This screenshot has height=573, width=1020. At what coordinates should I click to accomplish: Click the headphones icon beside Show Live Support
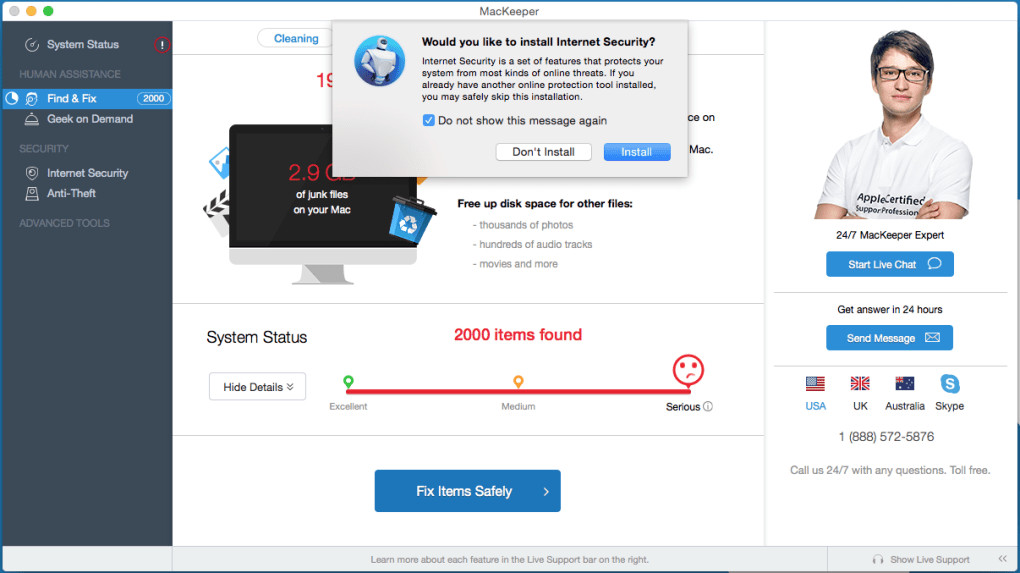coord(878,559)
